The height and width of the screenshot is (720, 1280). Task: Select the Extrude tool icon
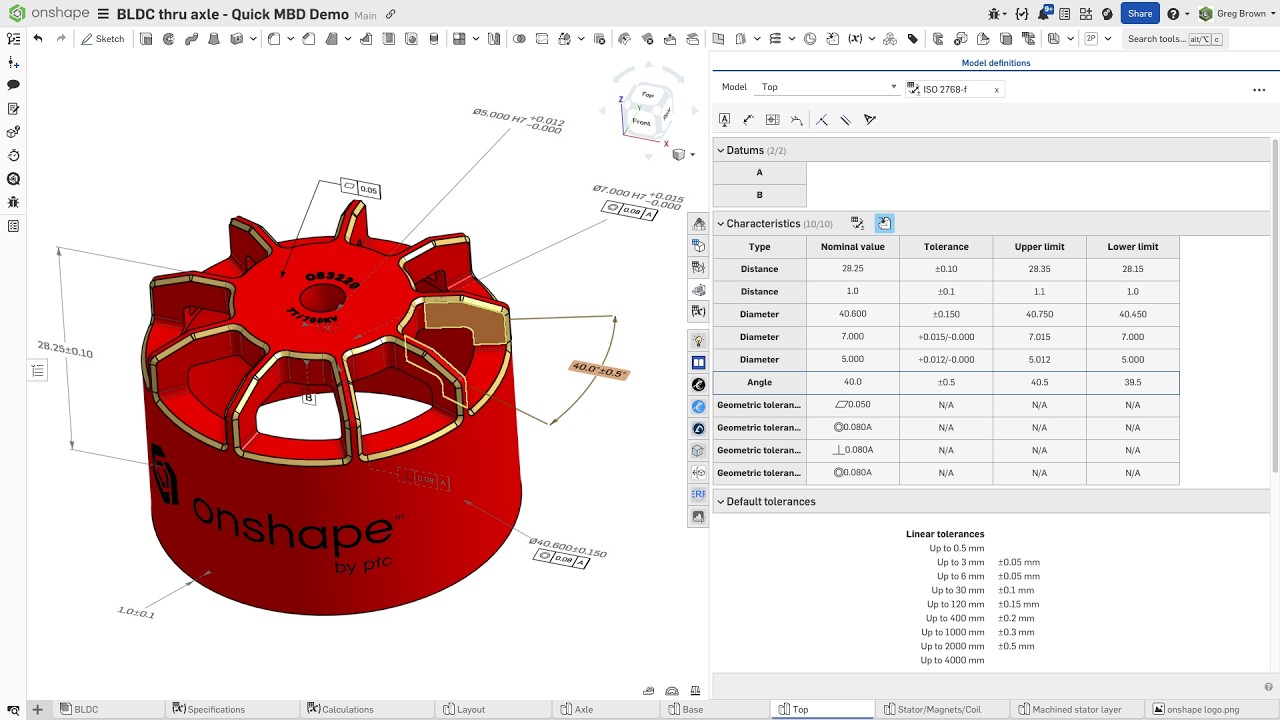[x=146, y=39]
